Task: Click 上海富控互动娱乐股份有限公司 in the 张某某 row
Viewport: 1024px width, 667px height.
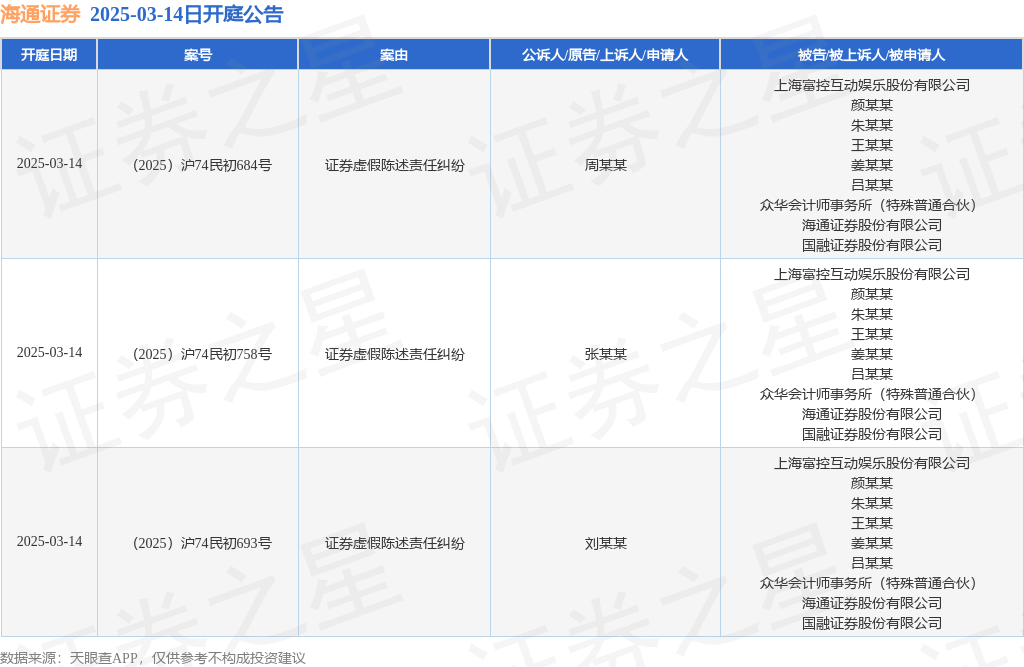Action: tap(872, 274)
